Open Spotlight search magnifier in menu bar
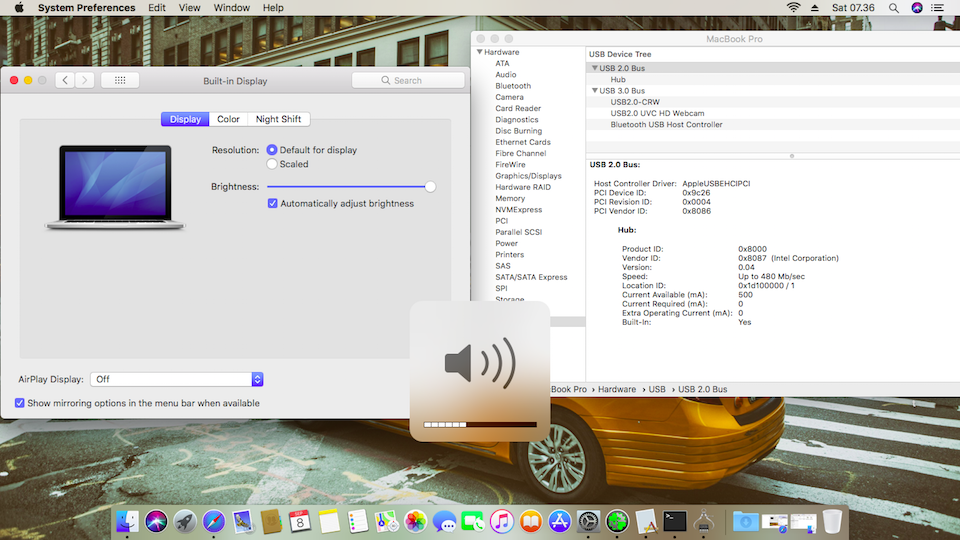Viewport: 960px width, 540px height. [x=893, y=8]
